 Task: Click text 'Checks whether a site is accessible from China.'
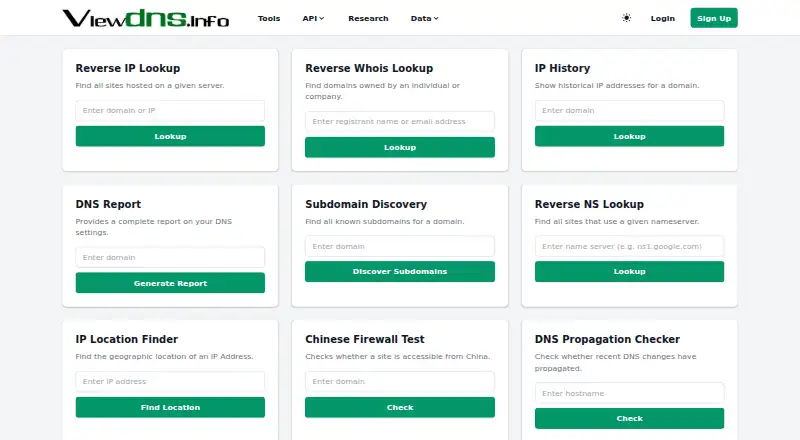click(x=397, y=357)
